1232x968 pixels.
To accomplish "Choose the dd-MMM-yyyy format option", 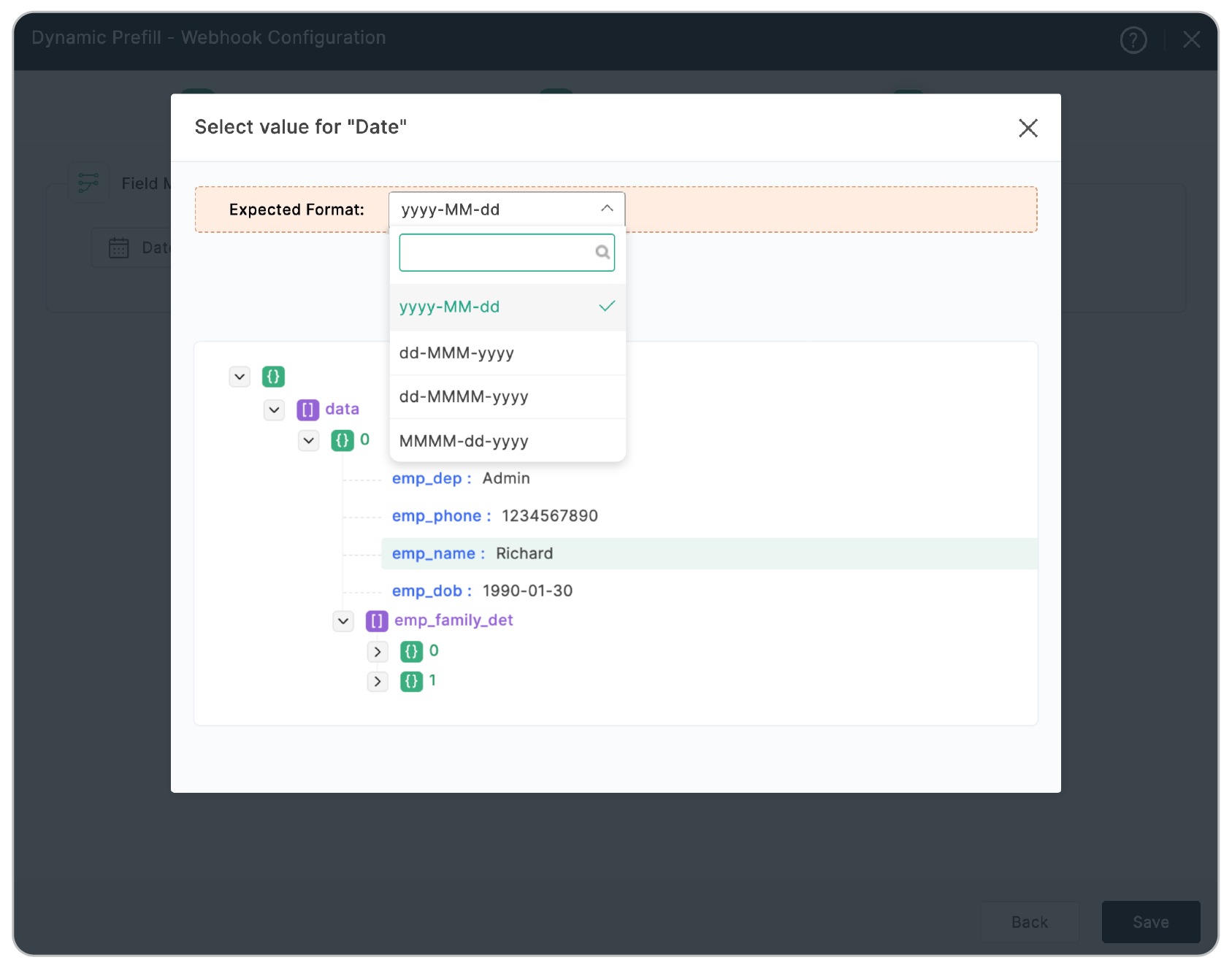I will tap(508, 353).
